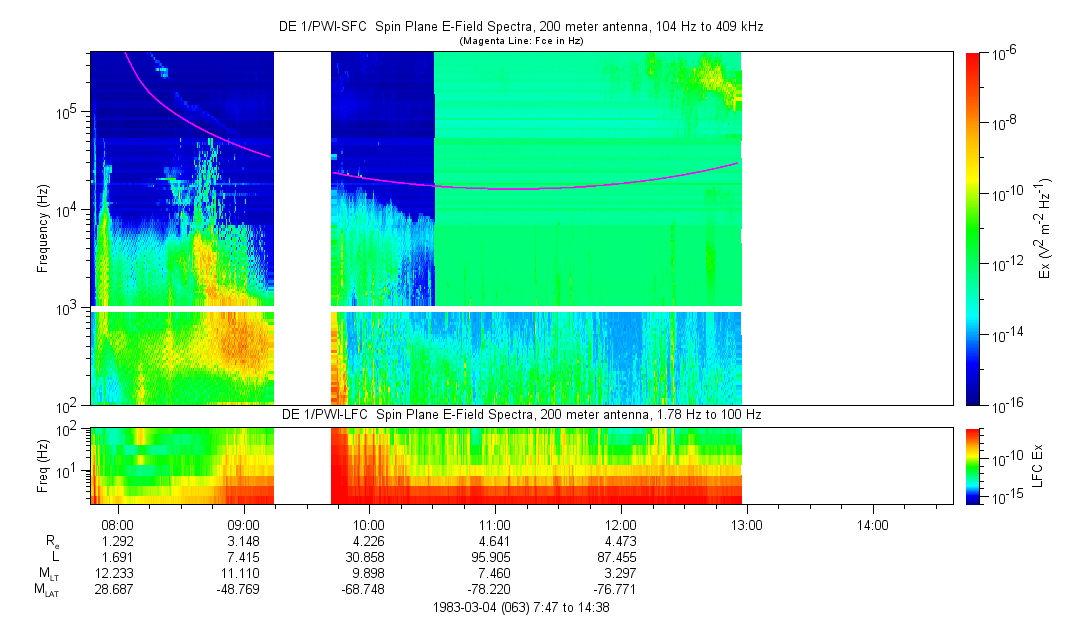Click the Ex units label beside colorbar

(x=1044, y=229)
